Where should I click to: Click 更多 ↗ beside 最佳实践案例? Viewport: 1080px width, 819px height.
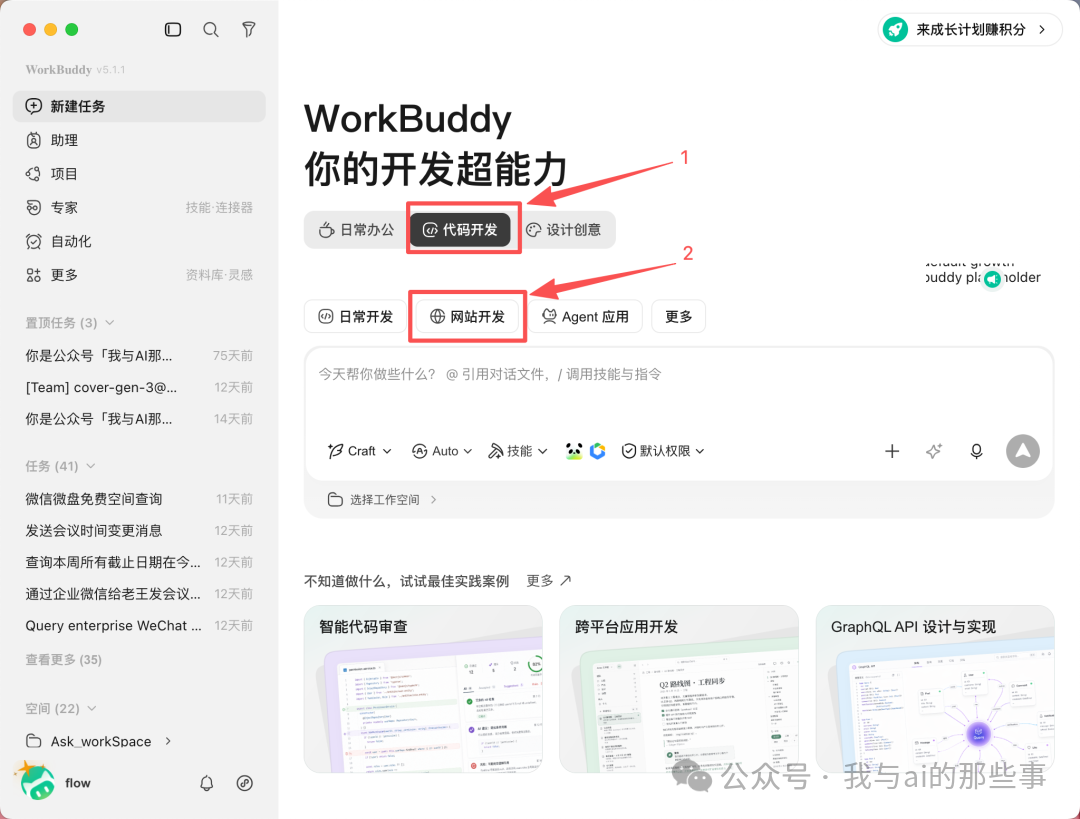coord(549,581)
